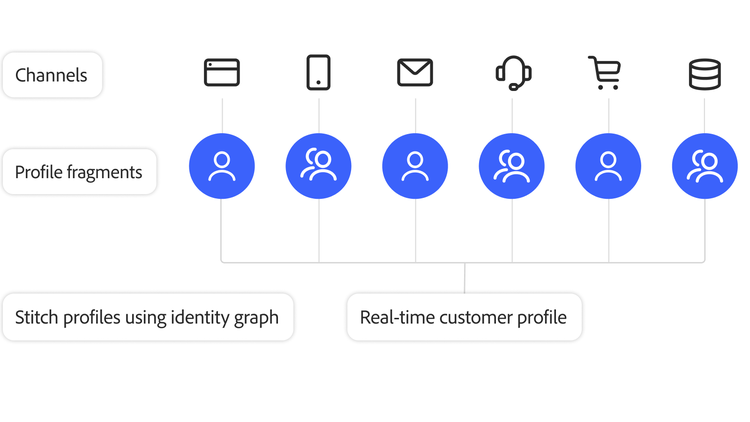Click the vertical stem above Real-time customer profile

click(x=465, y=278)
